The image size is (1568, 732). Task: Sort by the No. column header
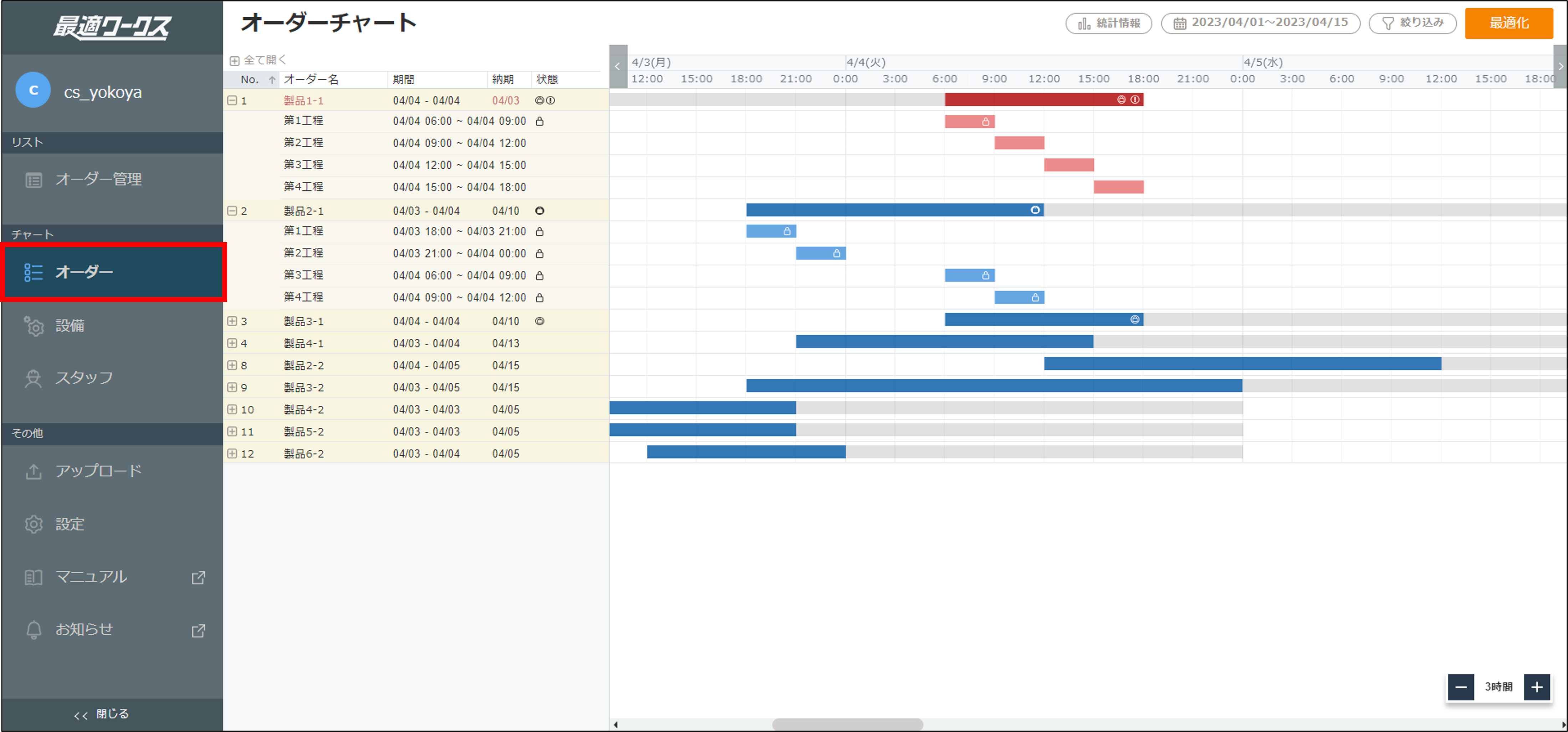[x=250, y=80]
